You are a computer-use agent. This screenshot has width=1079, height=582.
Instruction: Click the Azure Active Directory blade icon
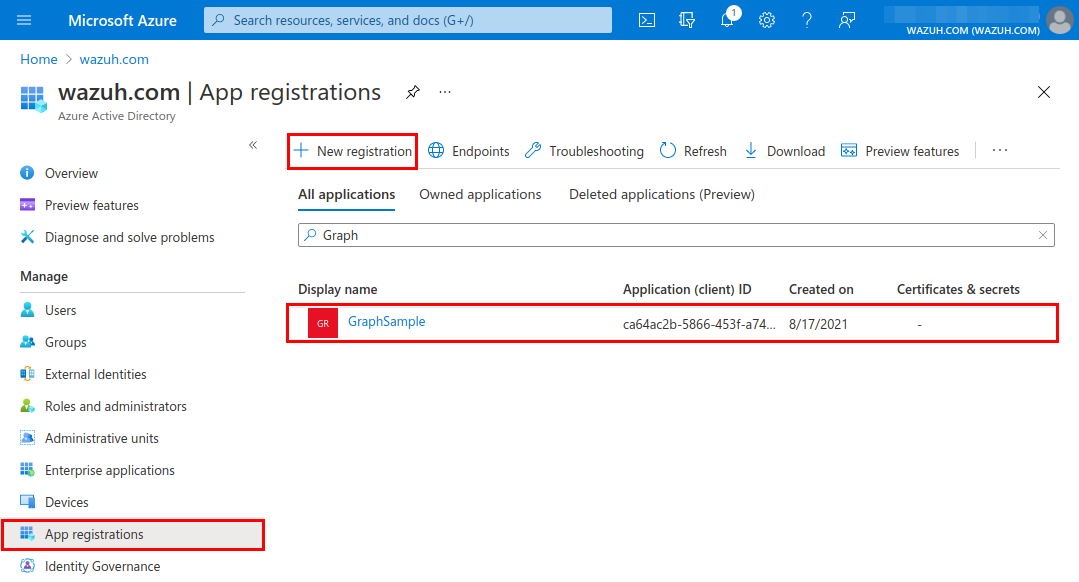[x=33, y=99]
